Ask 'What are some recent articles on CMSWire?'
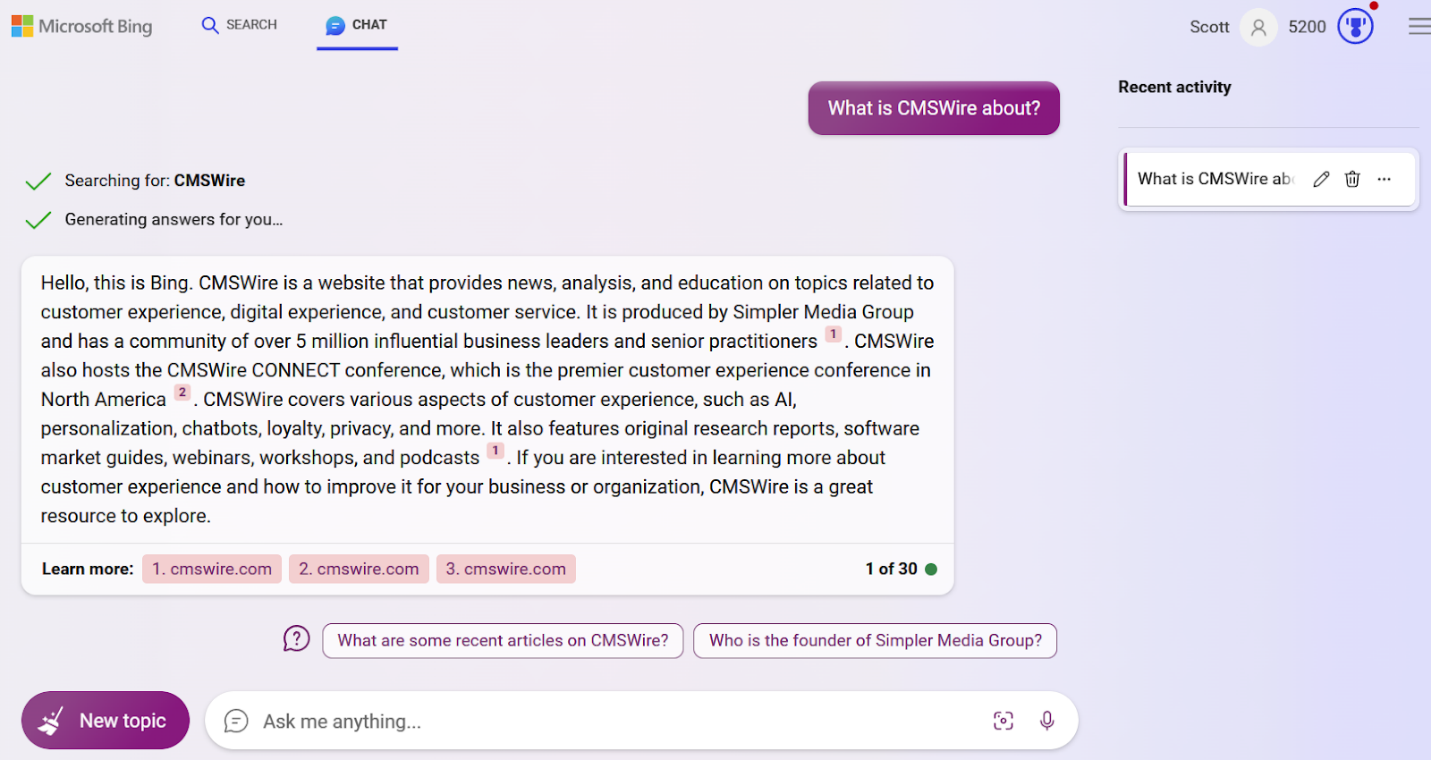 click(502, 641)
